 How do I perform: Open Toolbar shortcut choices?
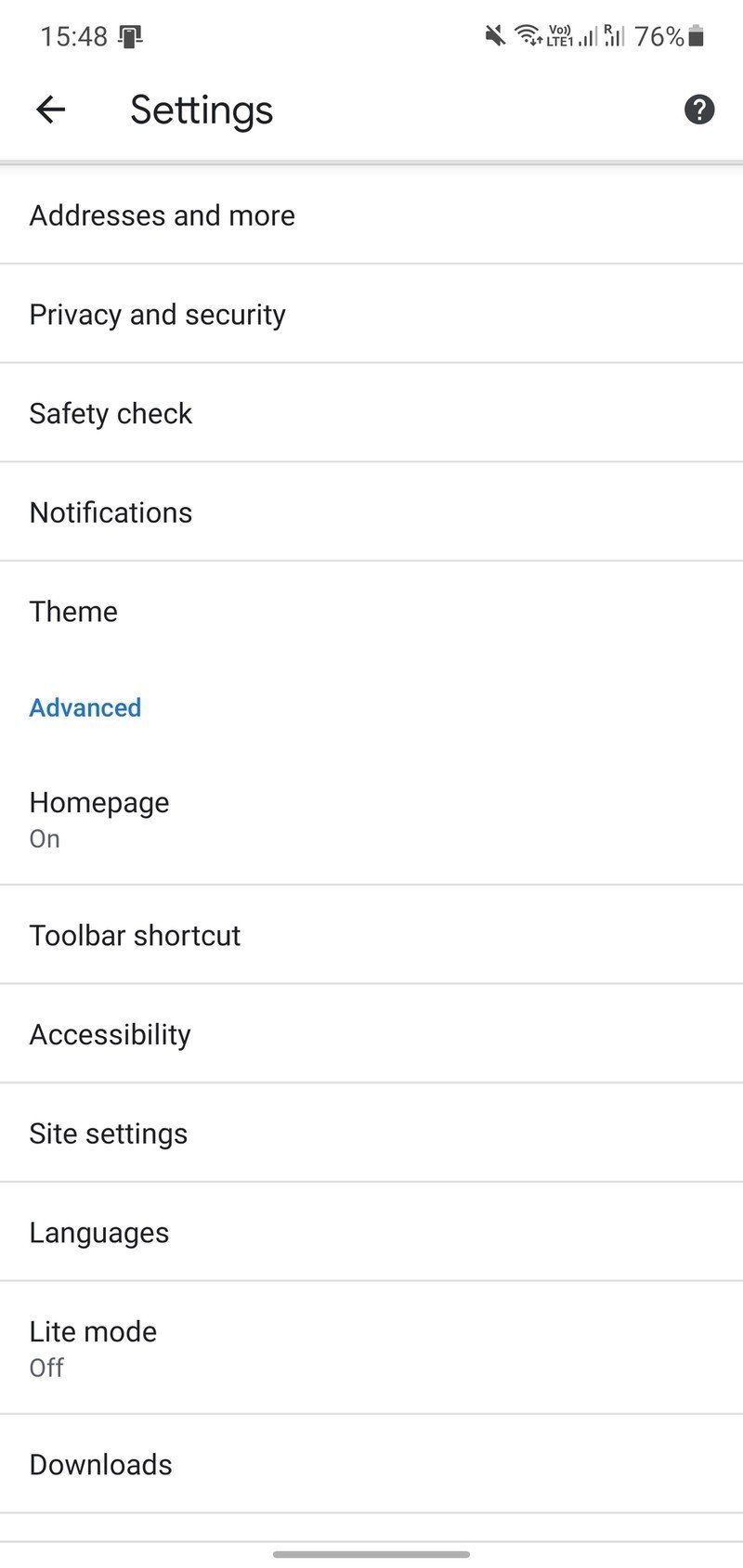(x=371, y=935)
